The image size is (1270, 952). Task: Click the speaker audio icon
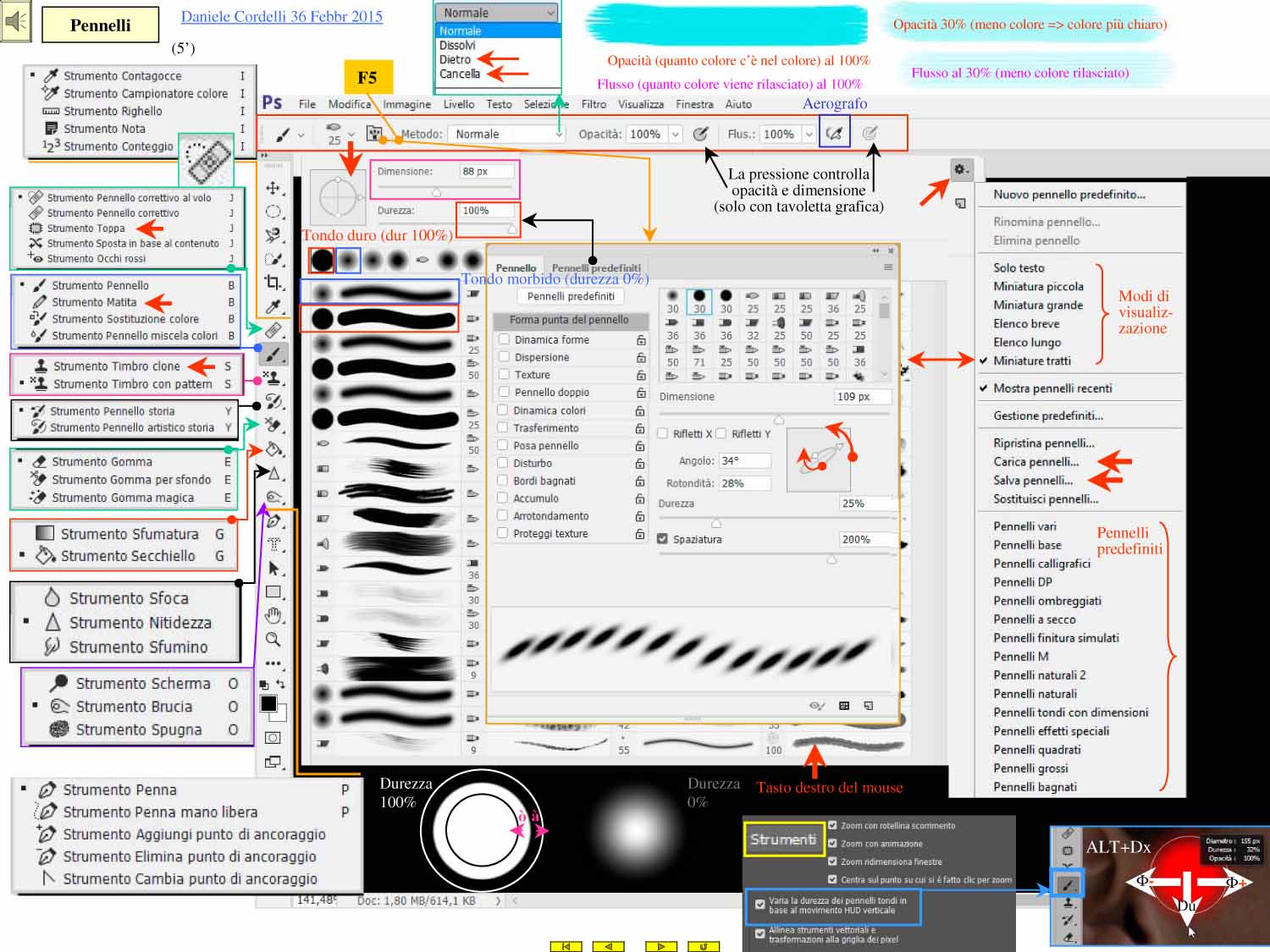coord(15,22)
